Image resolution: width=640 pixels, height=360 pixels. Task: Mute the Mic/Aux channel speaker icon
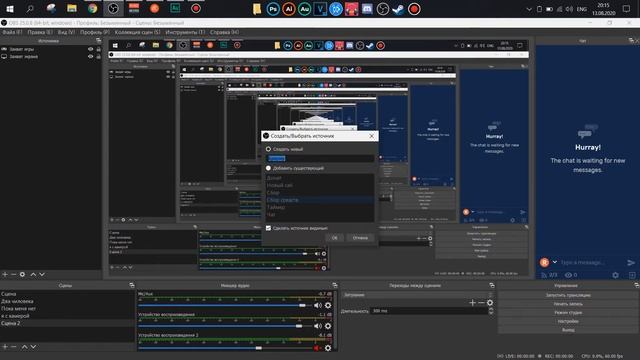(318, 305)
